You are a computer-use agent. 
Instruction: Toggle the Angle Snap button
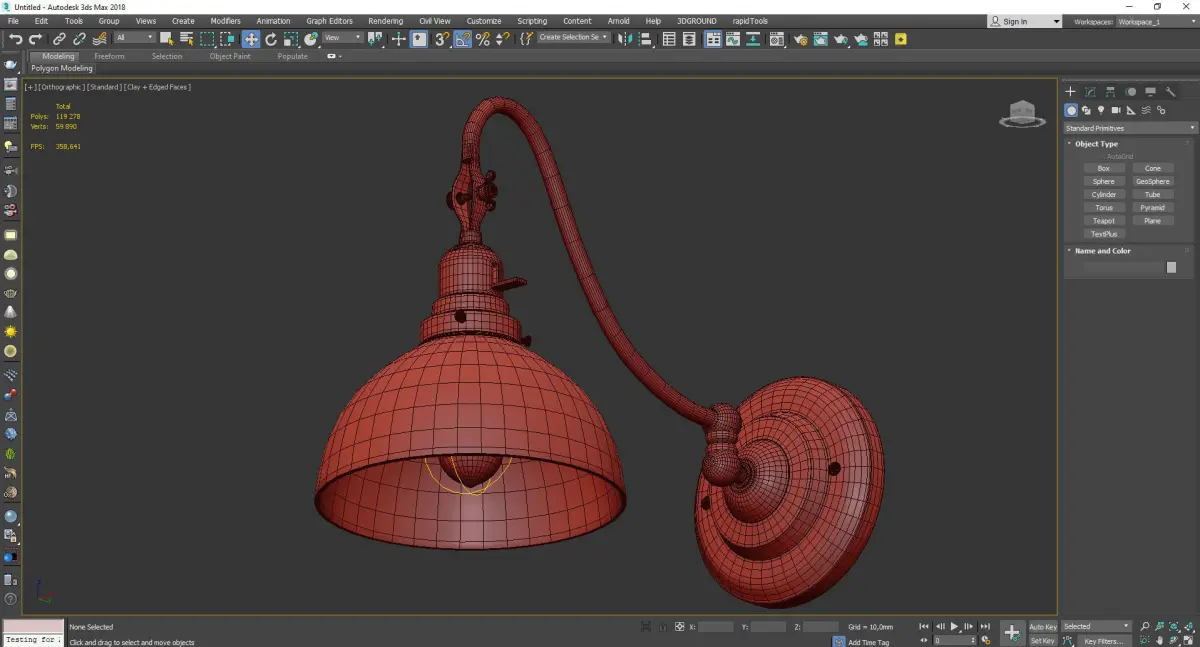point(463,39)
